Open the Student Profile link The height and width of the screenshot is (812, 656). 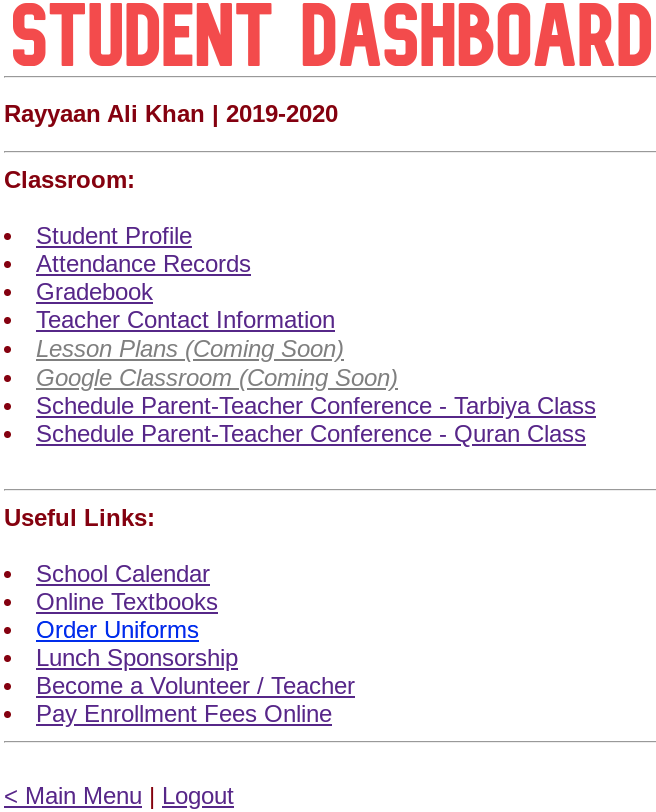pyautogui.click(x=114, y=236)
